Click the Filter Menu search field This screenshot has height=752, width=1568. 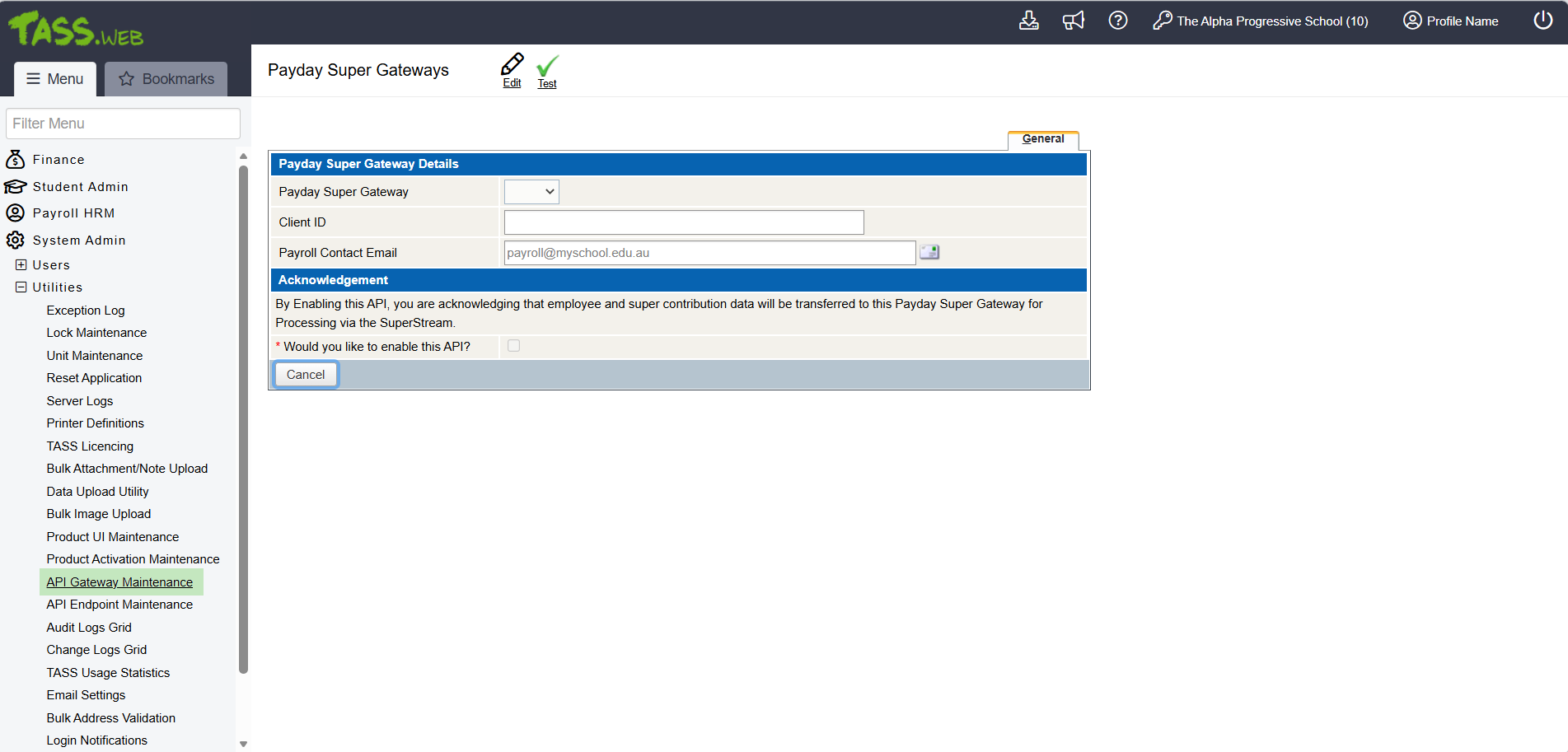pos(124,124)
